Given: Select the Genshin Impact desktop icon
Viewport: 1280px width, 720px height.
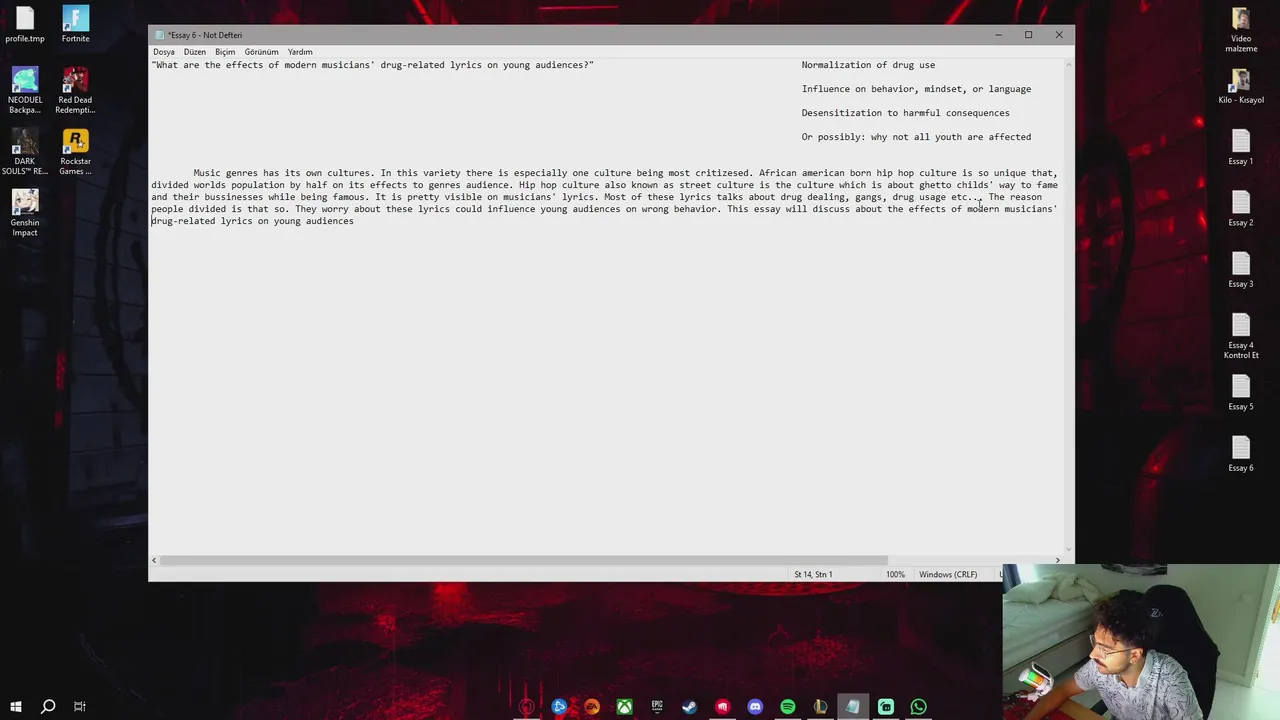Looking at the screenshot, I should pos(25,213).
